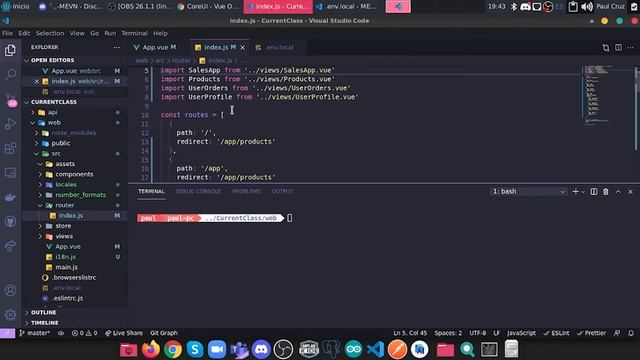The height and width of the screenshot is (360, 640).
Task: Split the editor to the right
Action: [618, 48]
